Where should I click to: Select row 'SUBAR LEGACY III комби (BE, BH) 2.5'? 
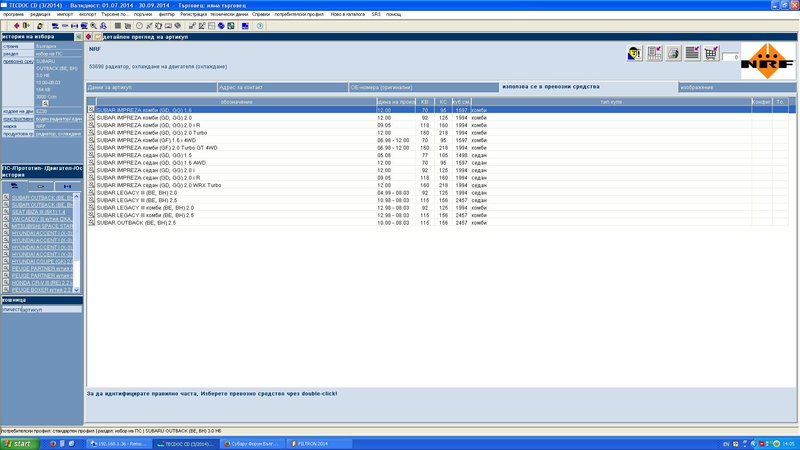439,215
